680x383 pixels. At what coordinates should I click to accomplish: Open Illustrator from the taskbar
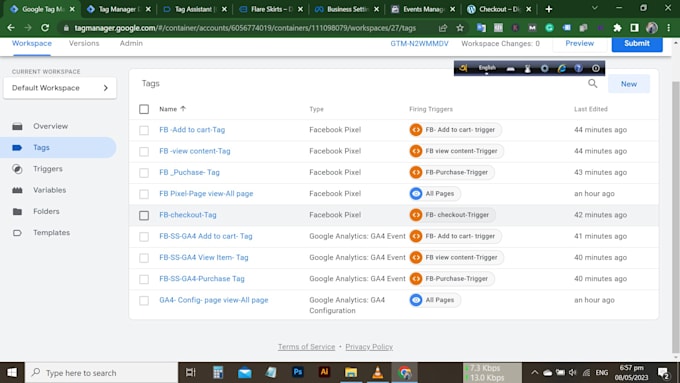(324, 372)
